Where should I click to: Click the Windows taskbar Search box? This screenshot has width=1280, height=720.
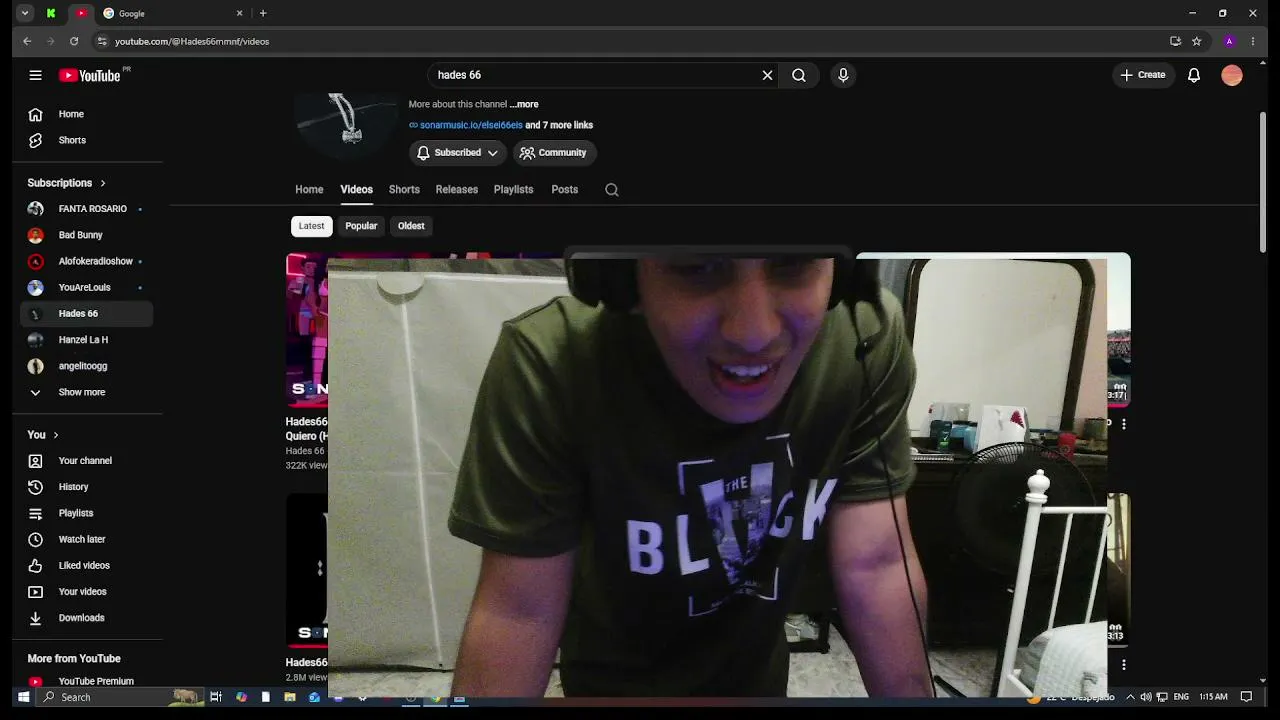pos(120,697)
